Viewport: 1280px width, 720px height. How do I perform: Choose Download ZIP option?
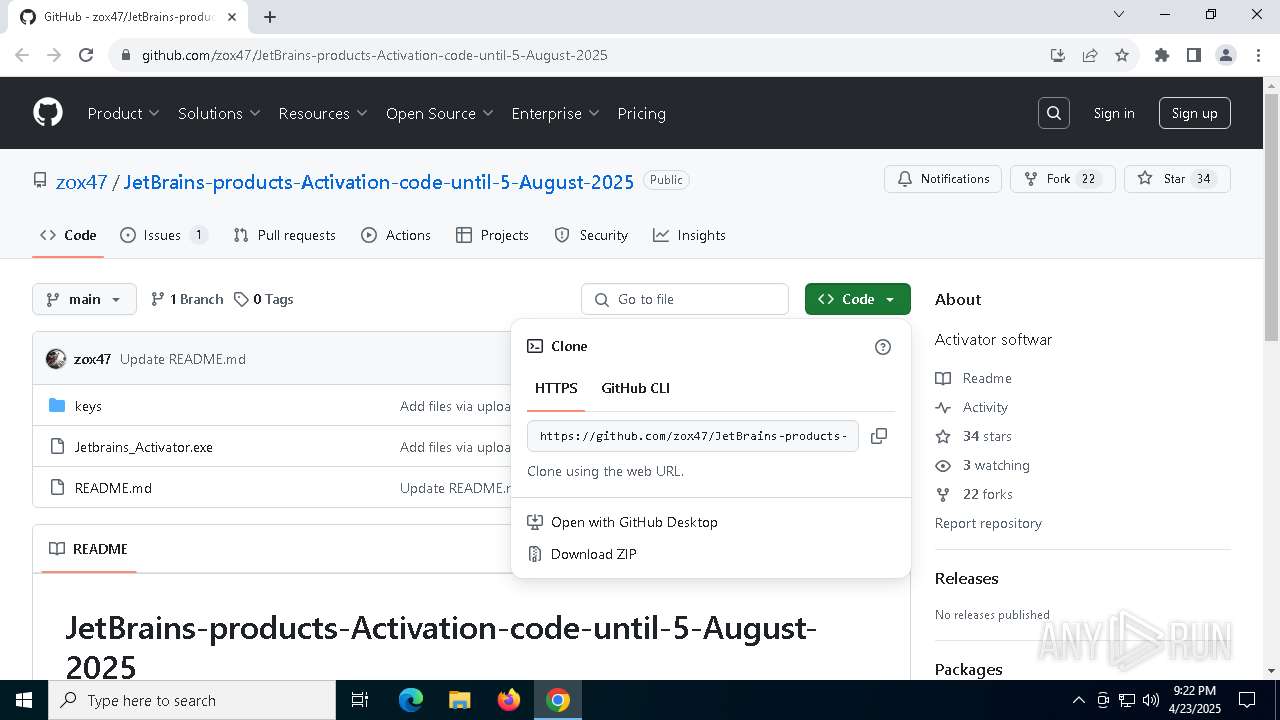(x=593, y=554)
